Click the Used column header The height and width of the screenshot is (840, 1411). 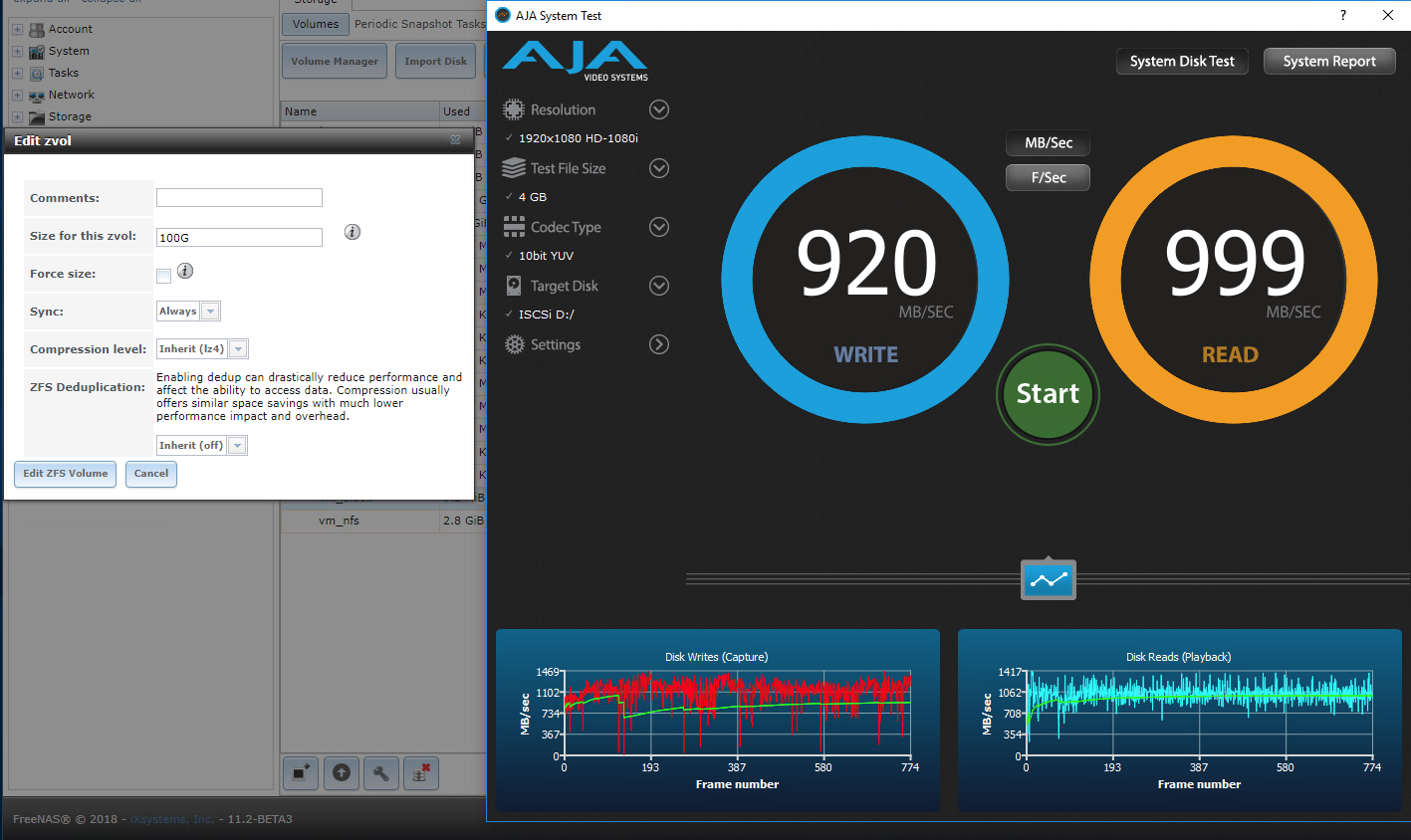click(463, 111)
